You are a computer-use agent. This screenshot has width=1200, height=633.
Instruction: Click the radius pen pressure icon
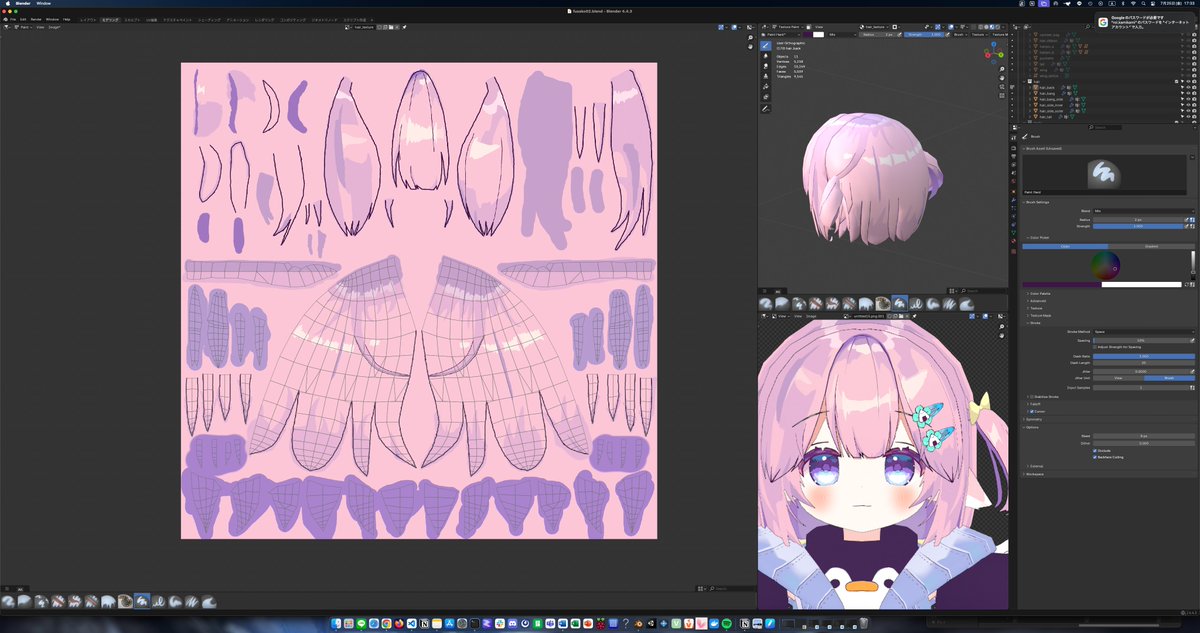[x=1187, y=220]
